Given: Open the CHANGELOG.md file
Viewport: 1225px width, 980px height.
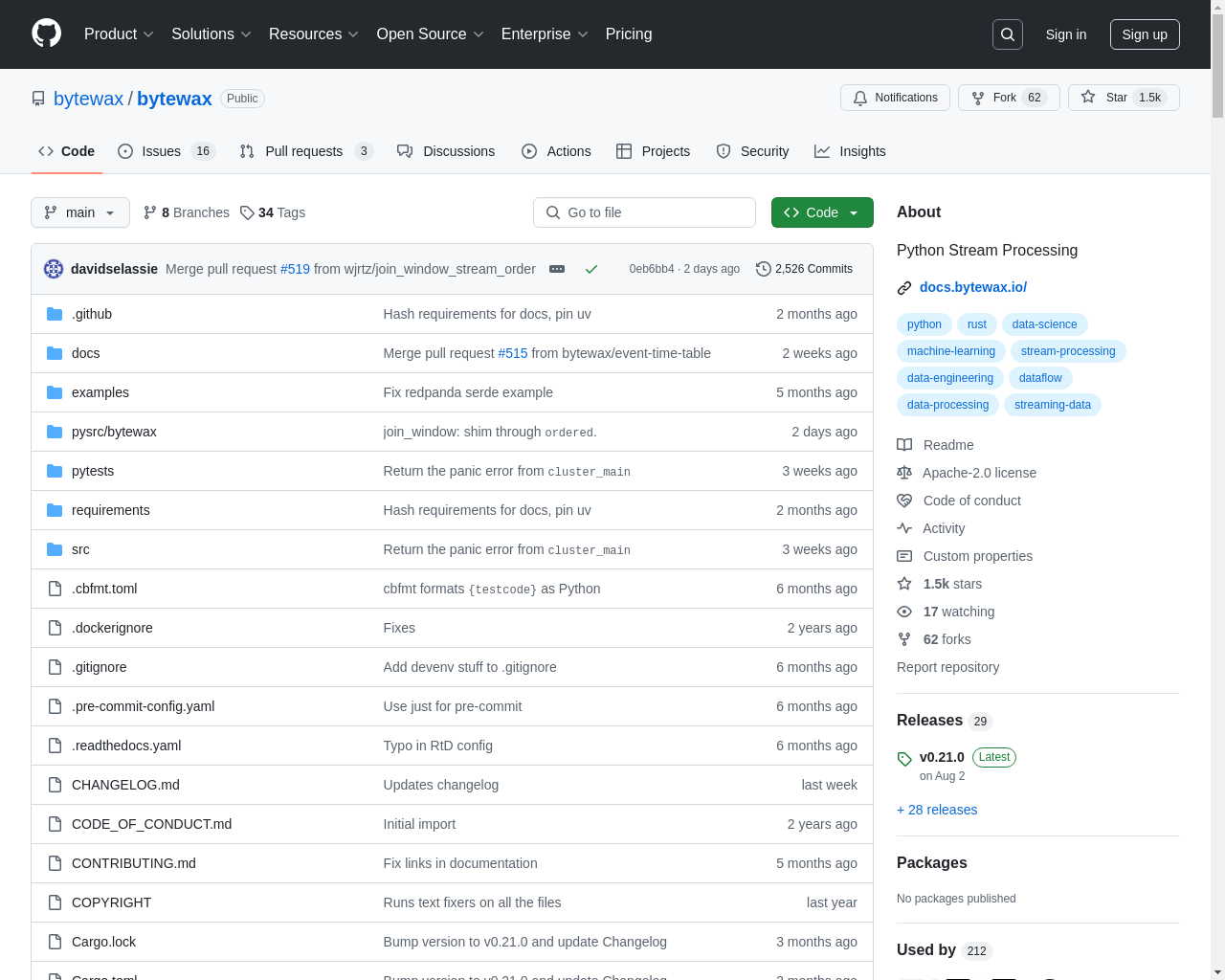Looking at the screenshot, I should tap(125, 785).
